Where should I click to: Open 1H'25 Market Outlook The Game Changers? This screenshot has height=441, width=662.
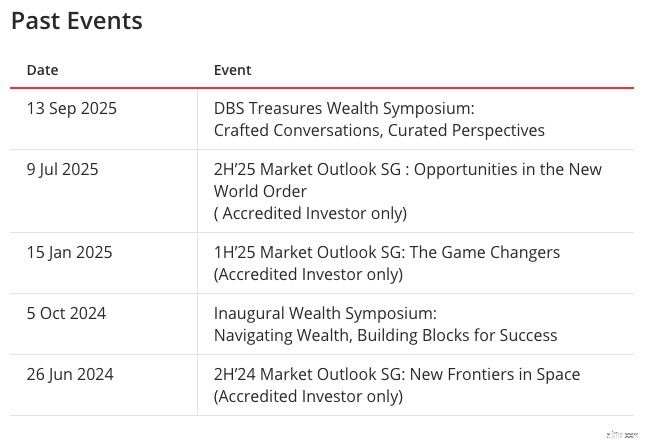pyautogui.click(x=387, y=252)
